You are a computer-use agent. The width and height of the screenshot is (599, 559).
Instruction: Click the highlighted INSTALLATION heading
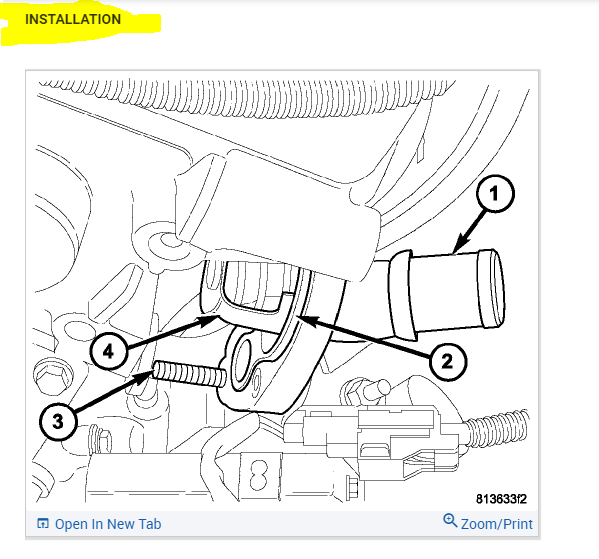(73, 19)
